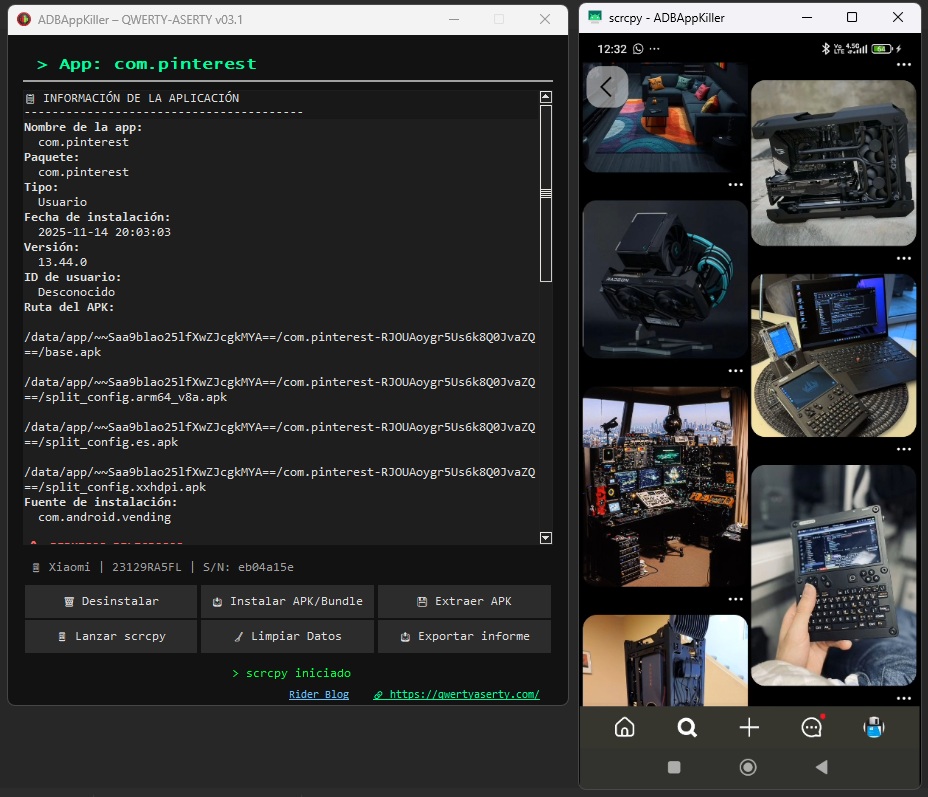Click Limpiar Datos button
Screen dimensions: 928x797
[x=288, y=636]
